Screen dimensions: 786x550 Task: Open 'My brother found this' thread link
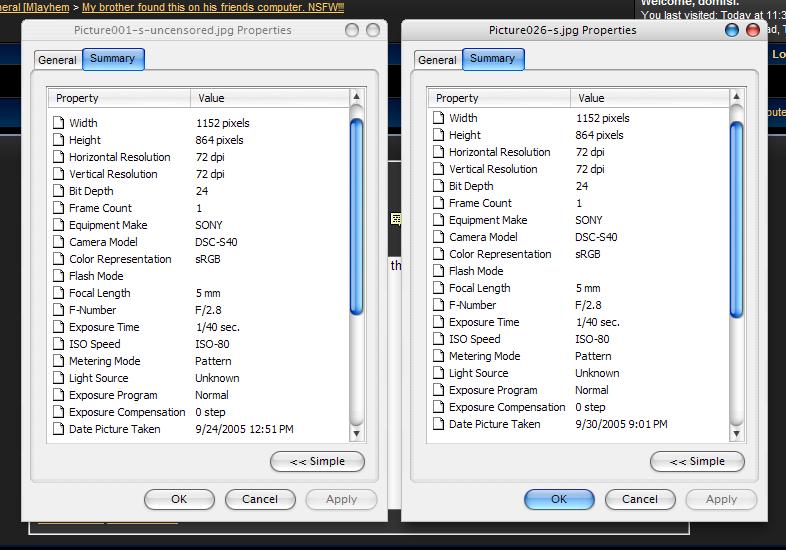(x=213, y=7)
